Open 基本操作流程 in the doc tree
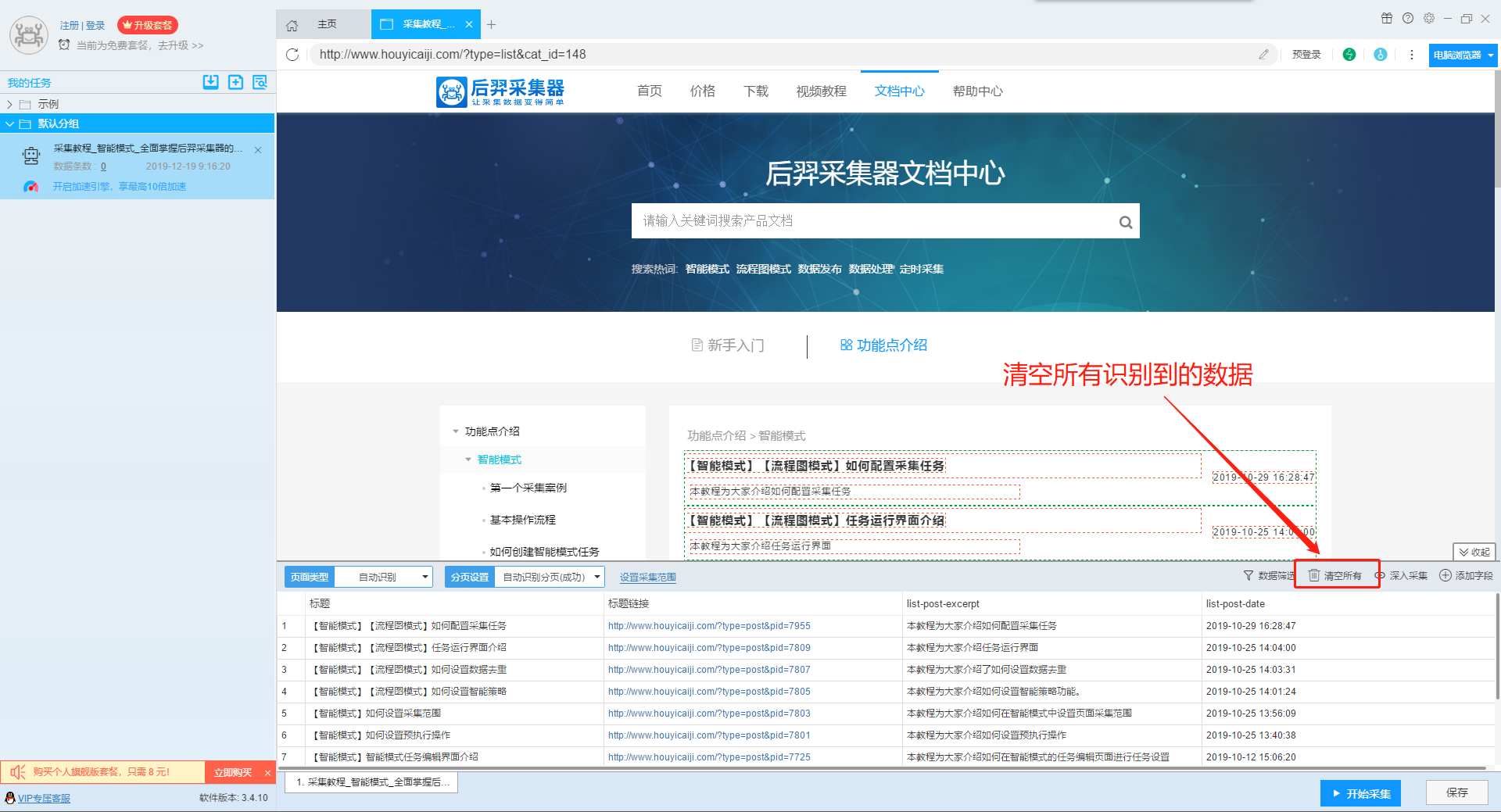 pyautogui.click(x=523, y=520)
